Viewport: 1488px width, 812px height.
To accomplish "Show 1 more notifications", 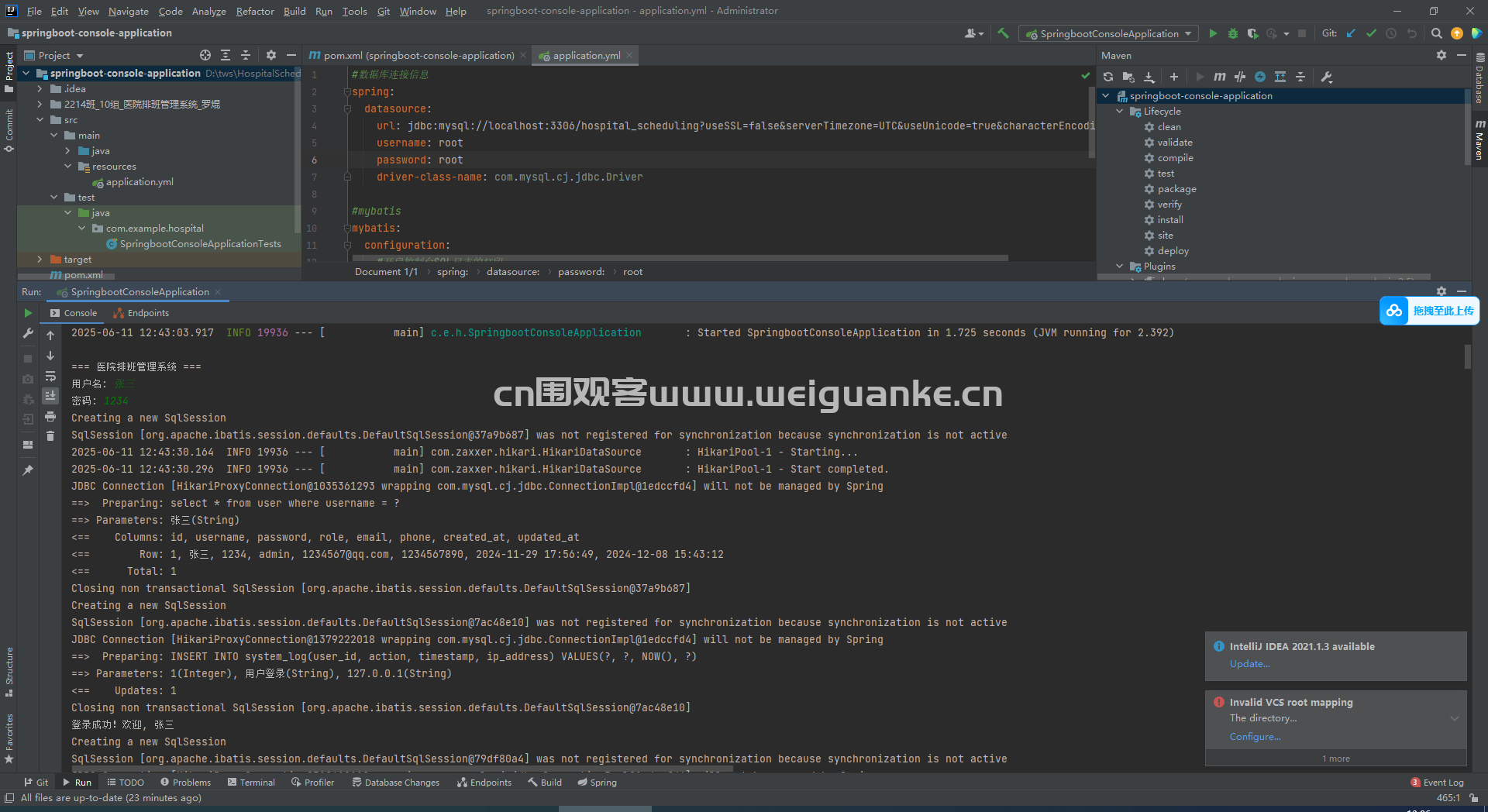I will pyautogui.click(x=1336, y=759).
